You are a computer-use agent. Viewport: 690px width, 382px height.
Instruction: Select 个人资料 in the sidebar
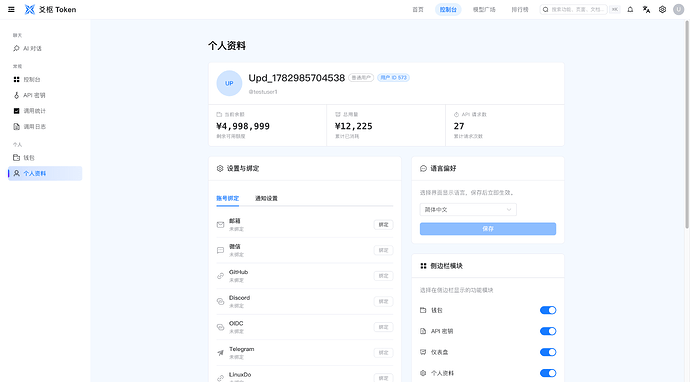point(45,173)
